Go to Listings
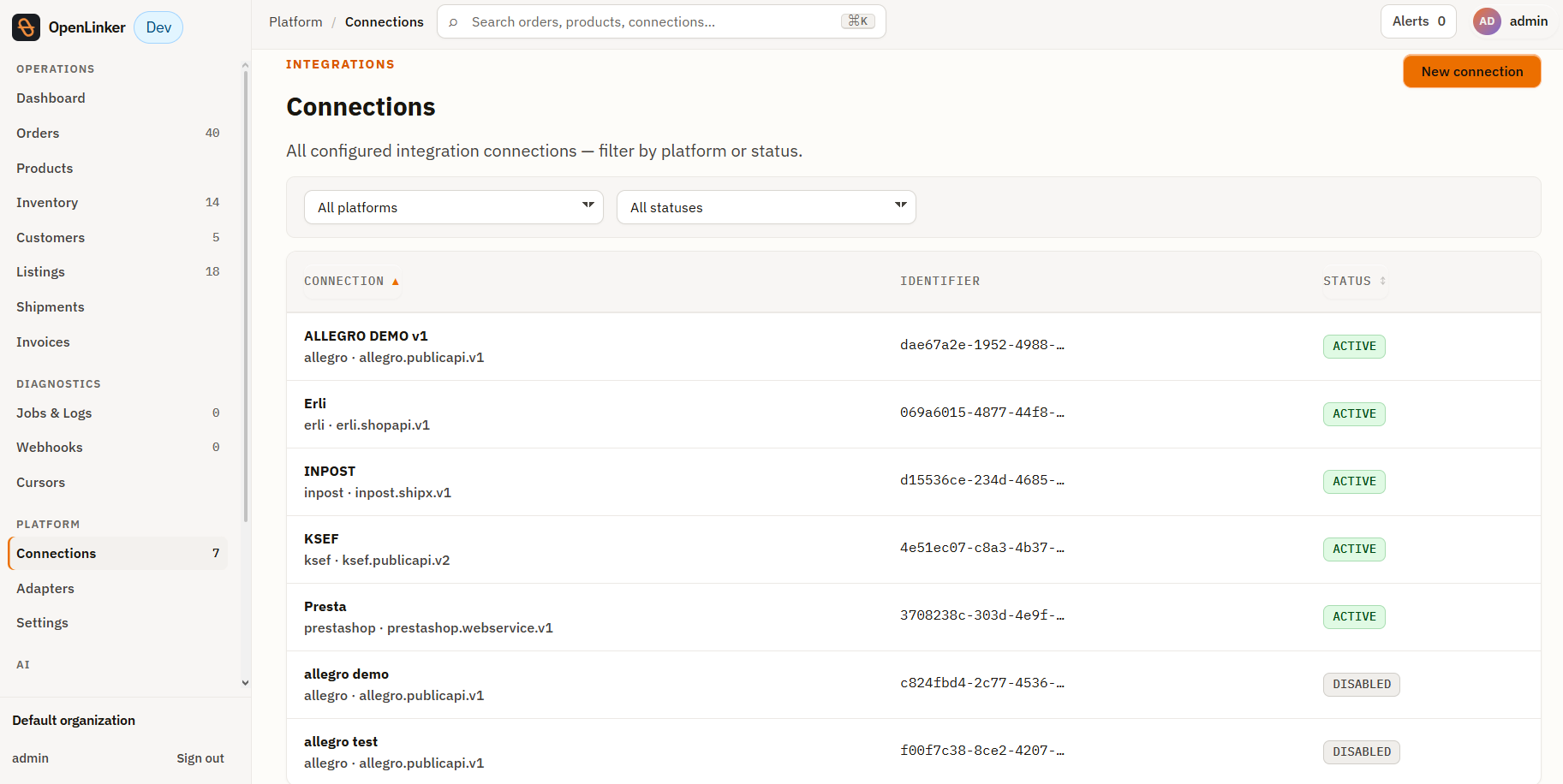This screenshot has width=1563, height=784. pyautogui.click(x=118, y=272)
